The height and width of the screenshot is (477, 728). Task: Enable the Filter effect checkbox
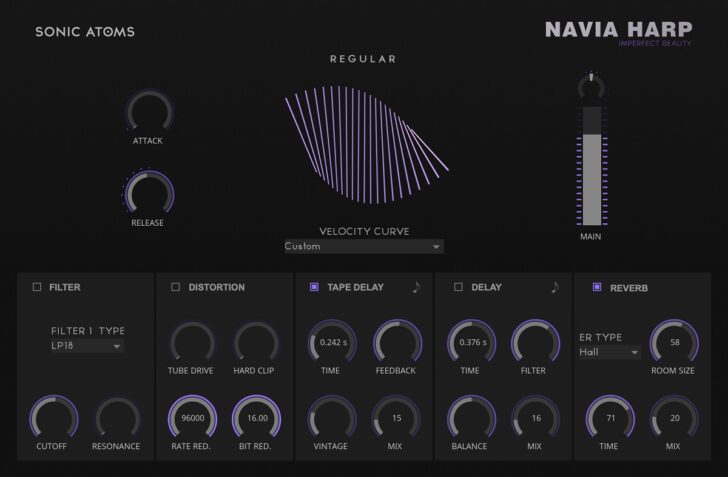point(37,287)
